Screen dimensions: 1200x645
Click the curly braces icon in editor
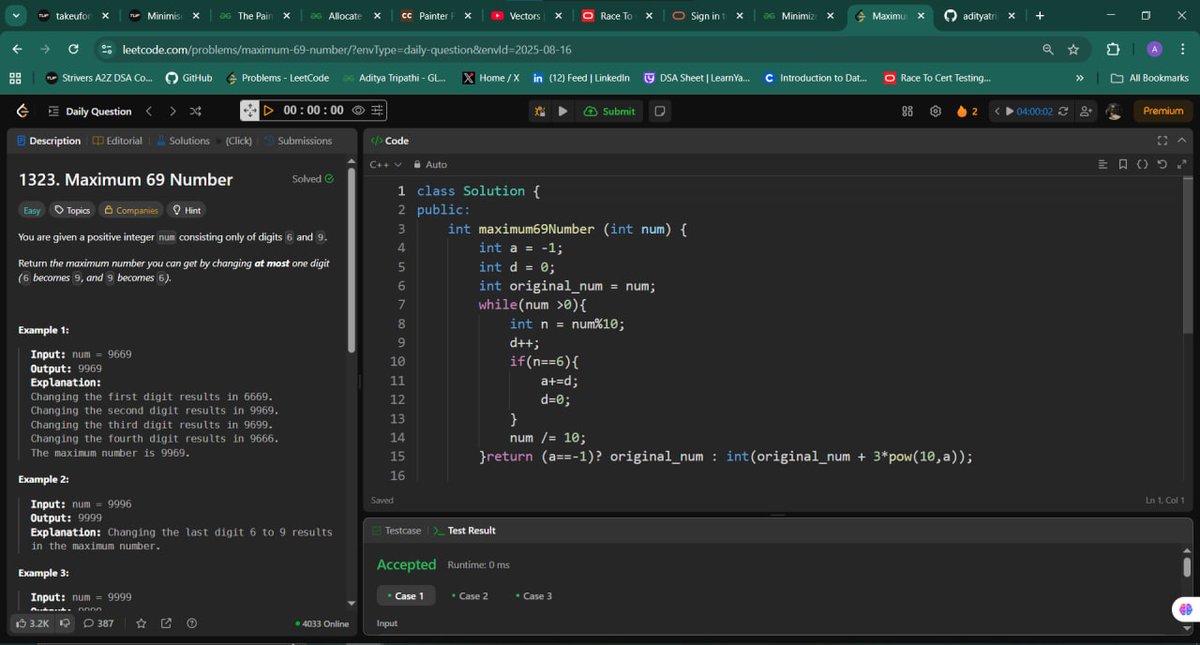[x=1143, y=164]
